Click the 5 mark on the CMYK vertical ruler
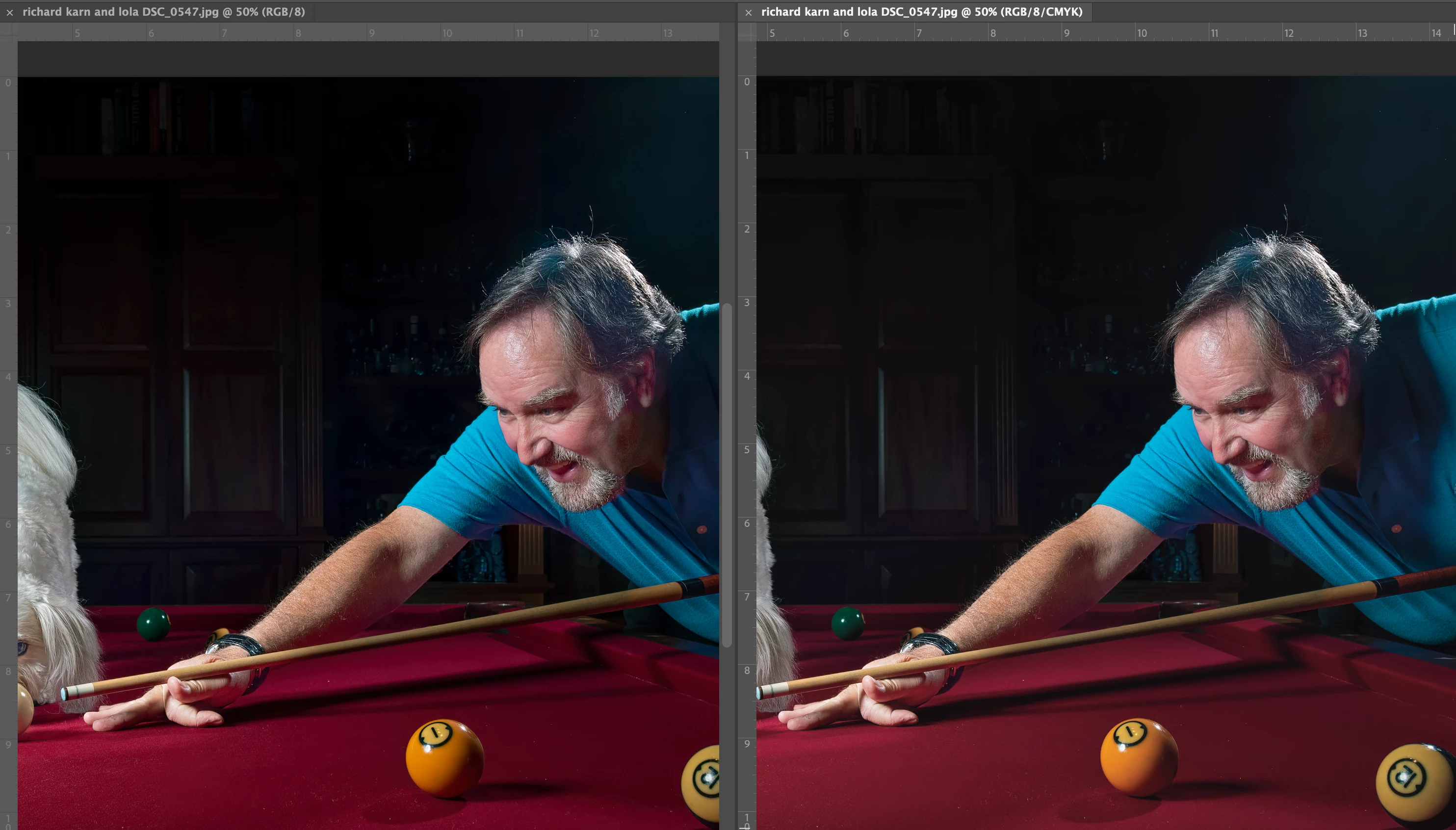This screenshot has width=1456, height=830. pyautogui.click(x=747, y=450)
